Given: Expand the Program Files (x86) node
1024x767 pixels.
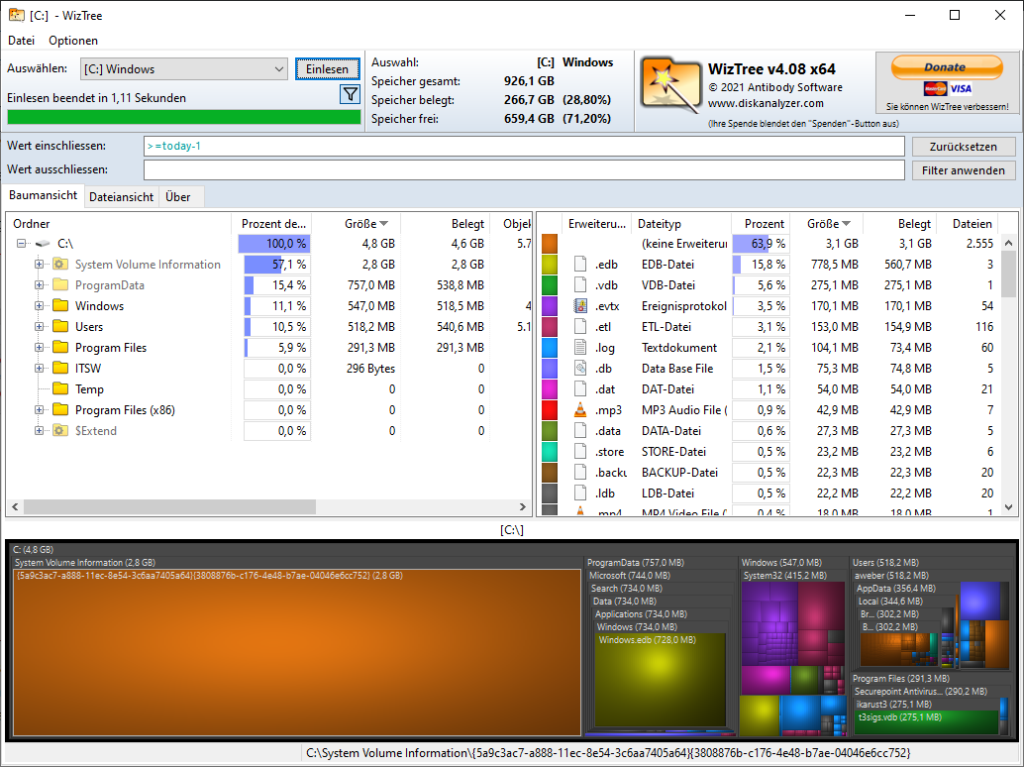Looking at the screenshot, I should (39, 410).
